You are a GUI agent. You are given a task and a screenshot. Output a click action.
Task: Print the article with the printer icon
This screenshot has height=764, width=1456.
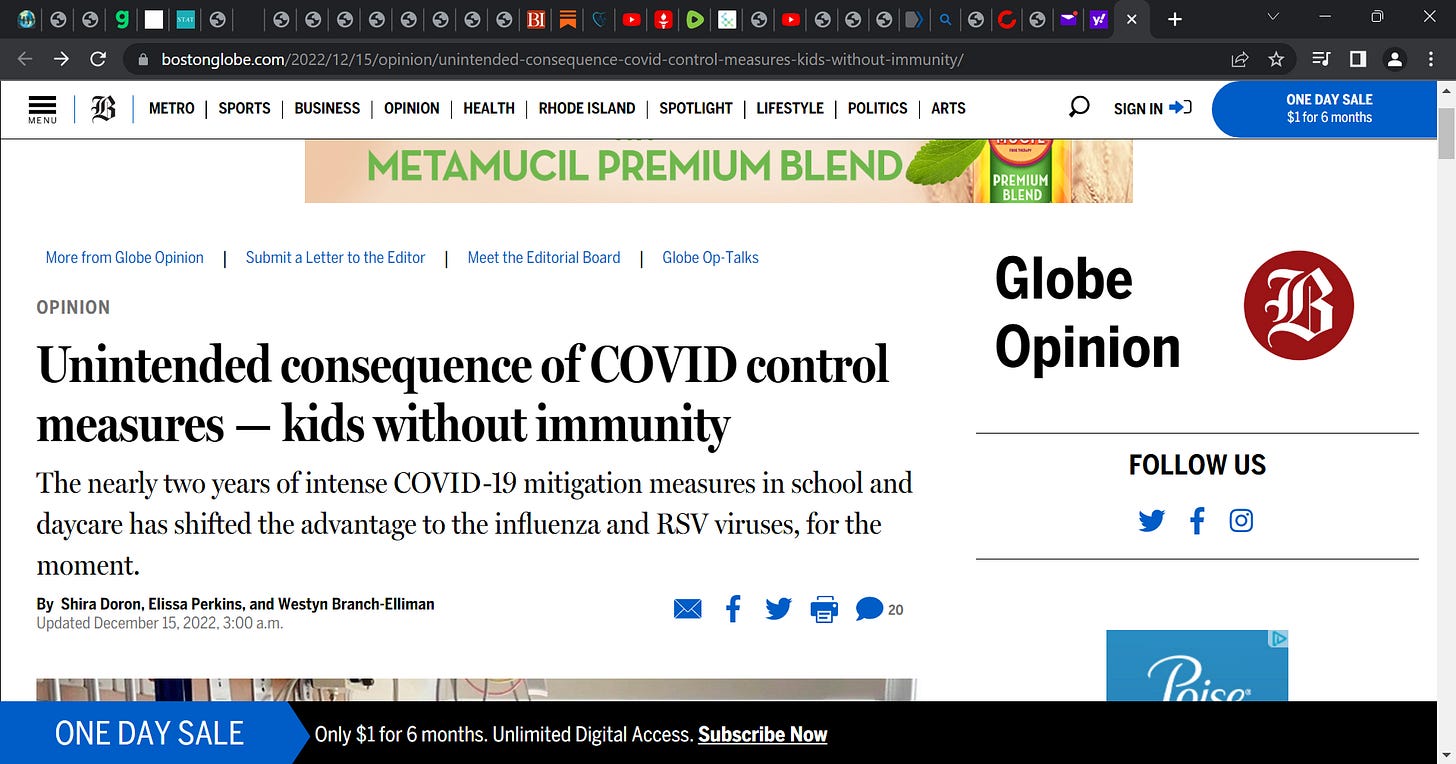coord(824,609)
